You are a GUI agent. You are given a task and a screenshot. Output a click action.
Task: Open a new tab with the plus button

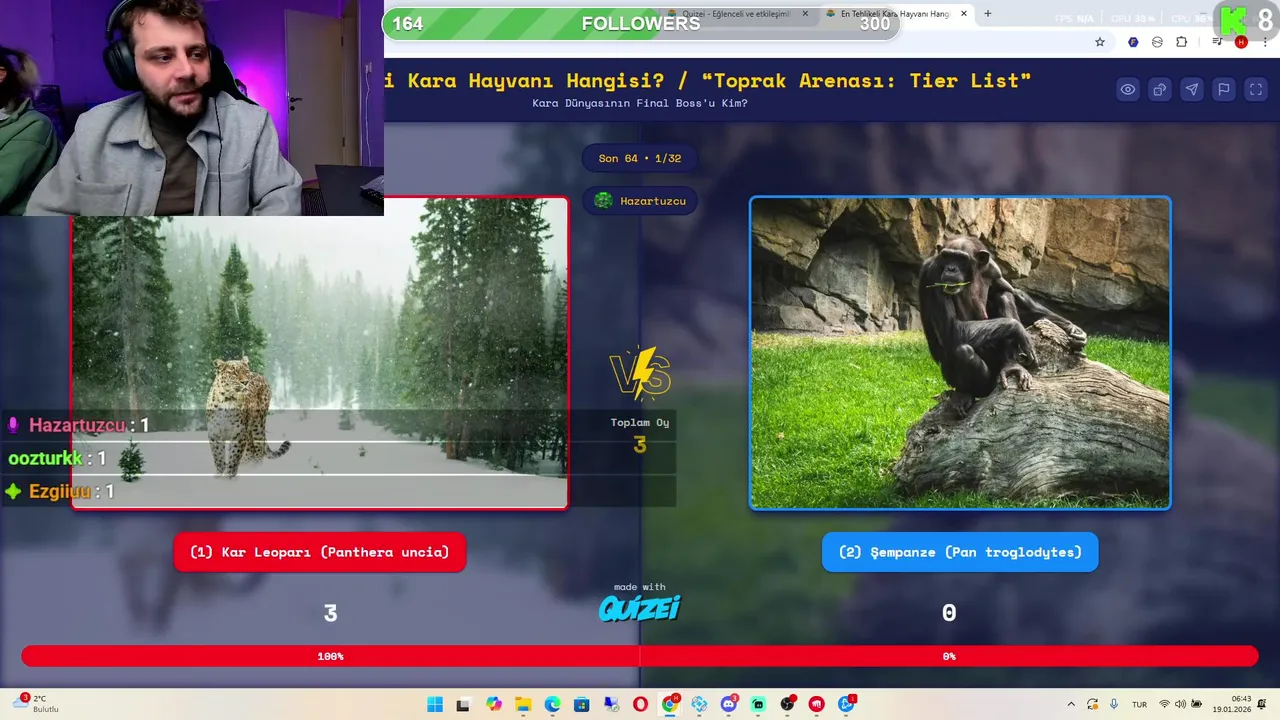(x=988, y=14)
